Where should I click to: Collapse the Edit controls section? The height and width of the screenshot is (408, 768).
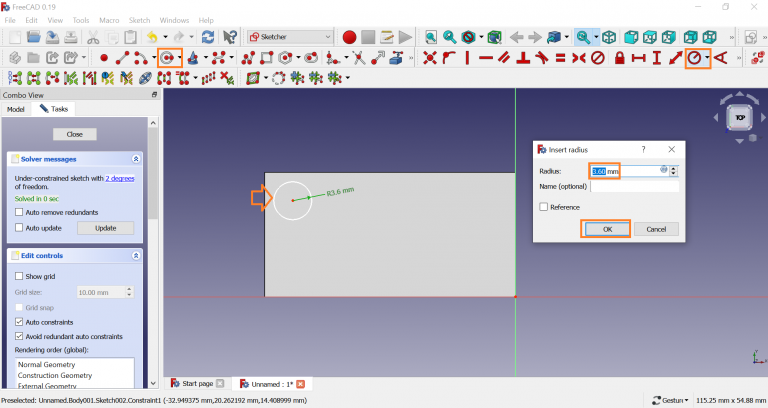(136, 256)
